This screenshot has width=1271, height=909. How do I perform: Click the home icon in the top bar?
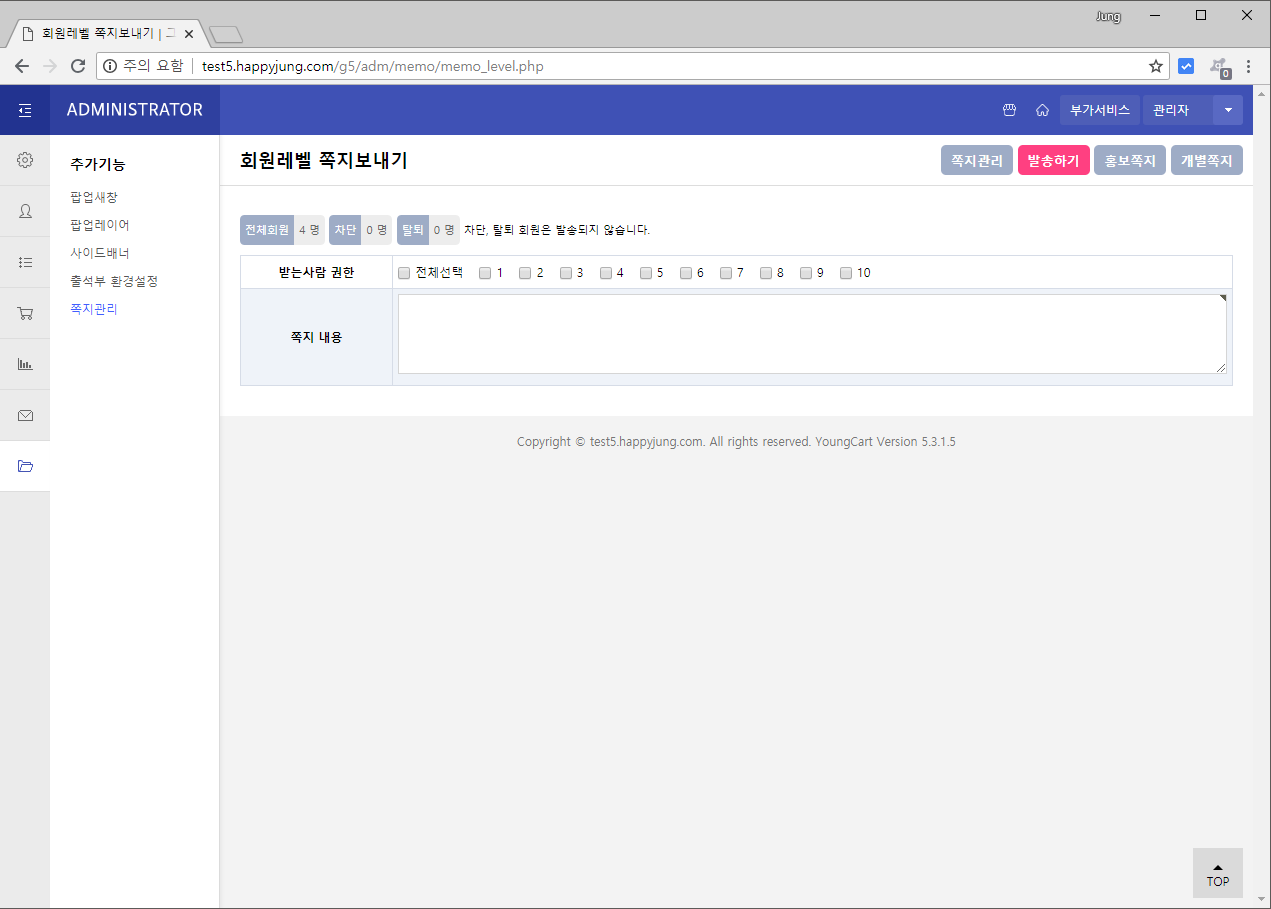[x=1043, y=110]
